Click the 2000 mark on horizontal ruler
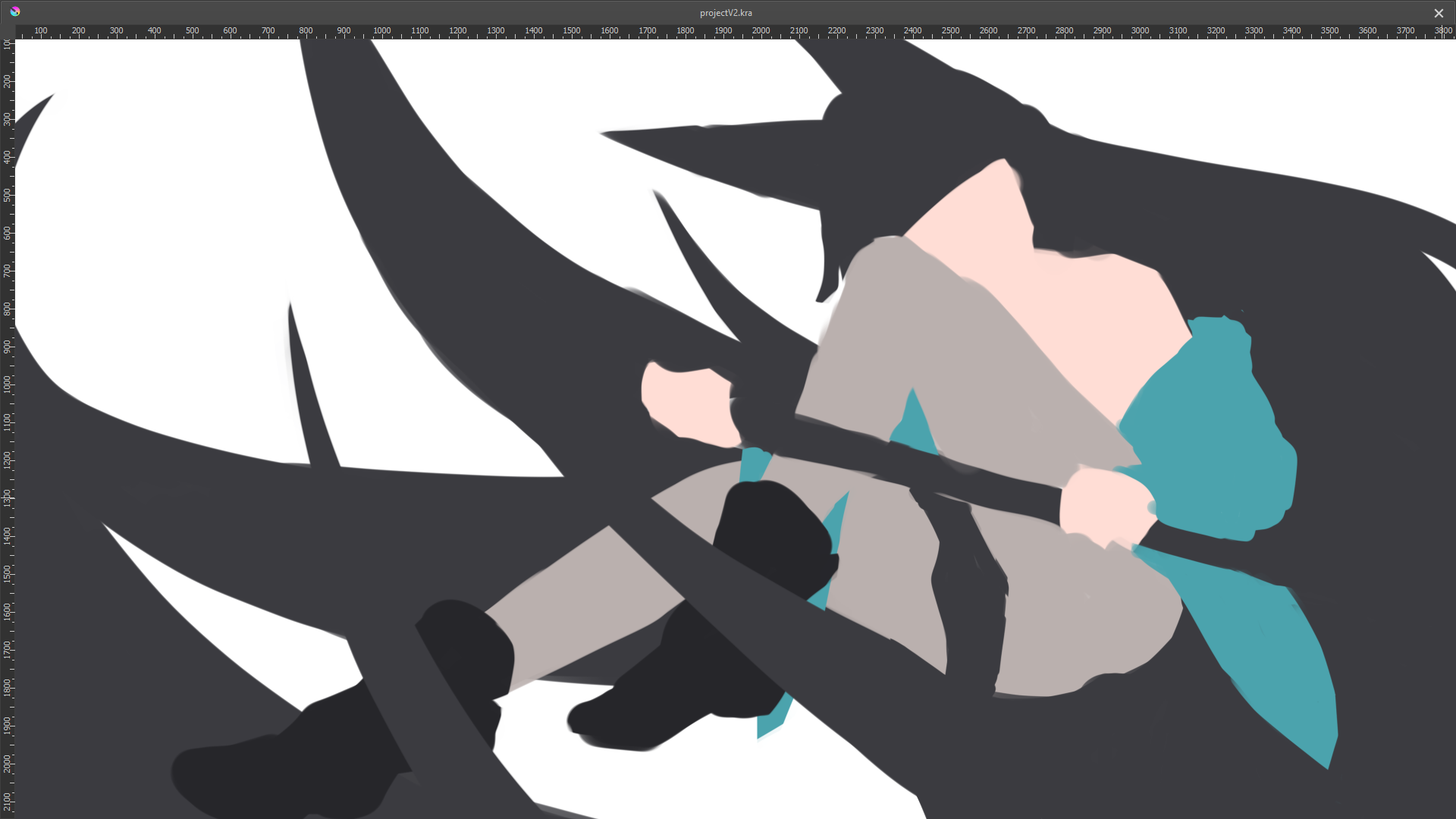The image size is (1456, 819). tap(761, 31)
